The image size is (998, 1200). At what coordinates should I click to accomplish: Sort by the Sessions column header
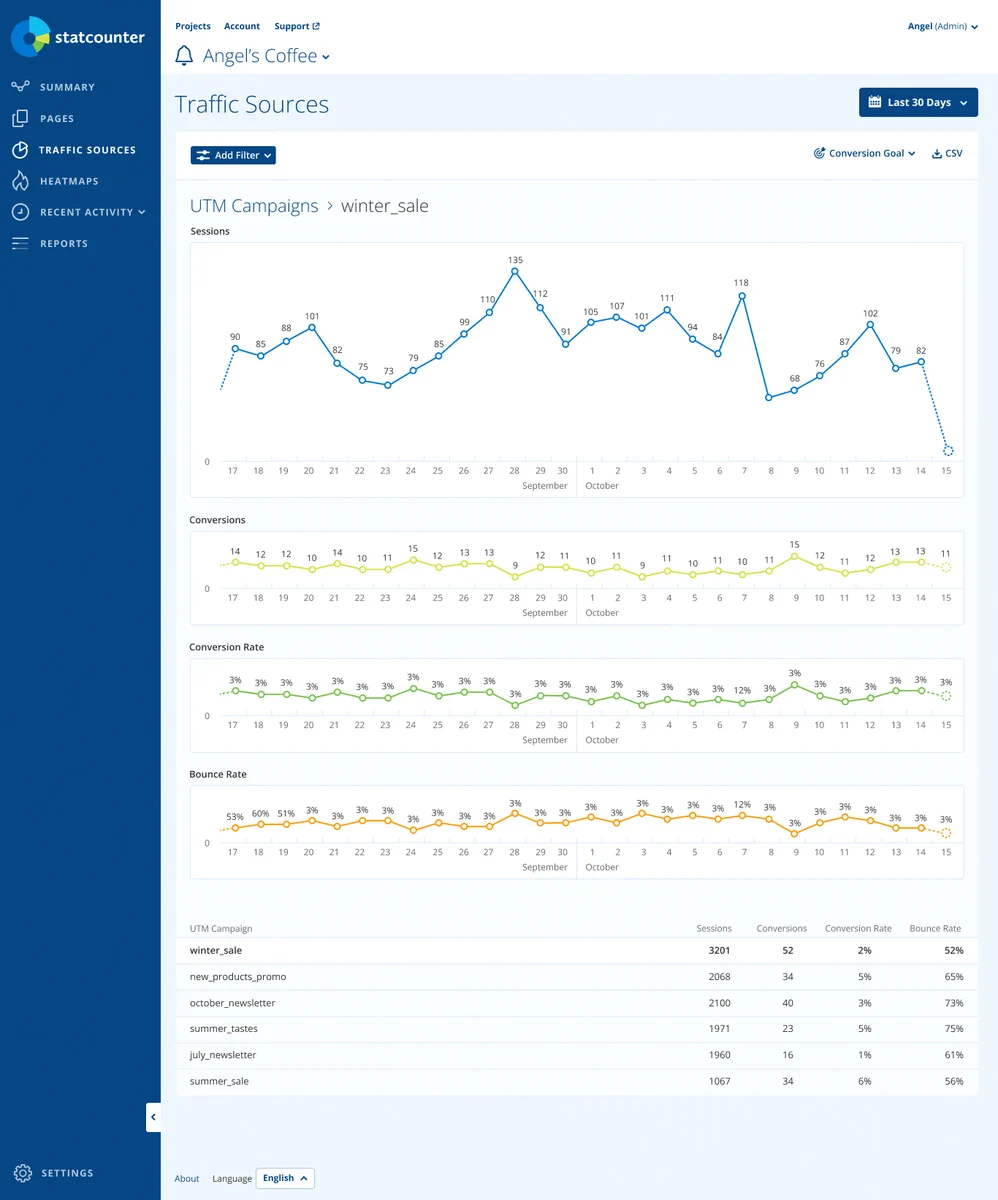click(714, 929)
